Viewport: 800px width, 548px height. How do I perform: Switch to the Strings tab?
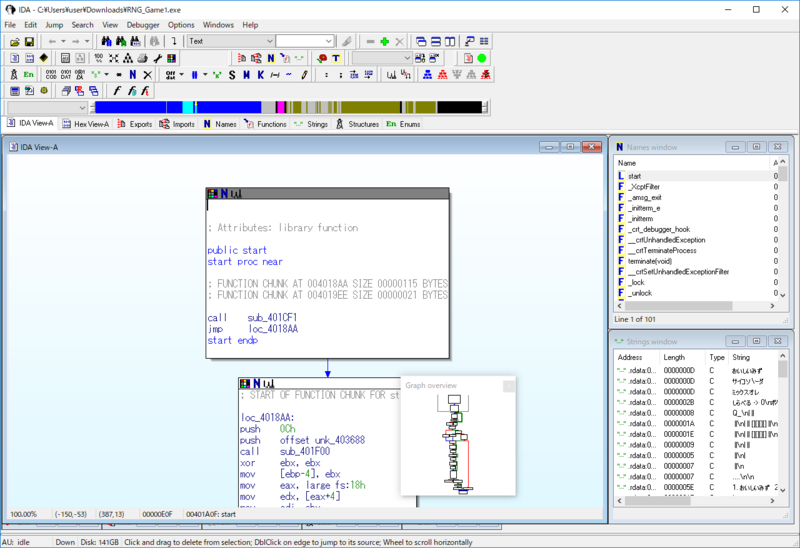click(x=311, y=124)
